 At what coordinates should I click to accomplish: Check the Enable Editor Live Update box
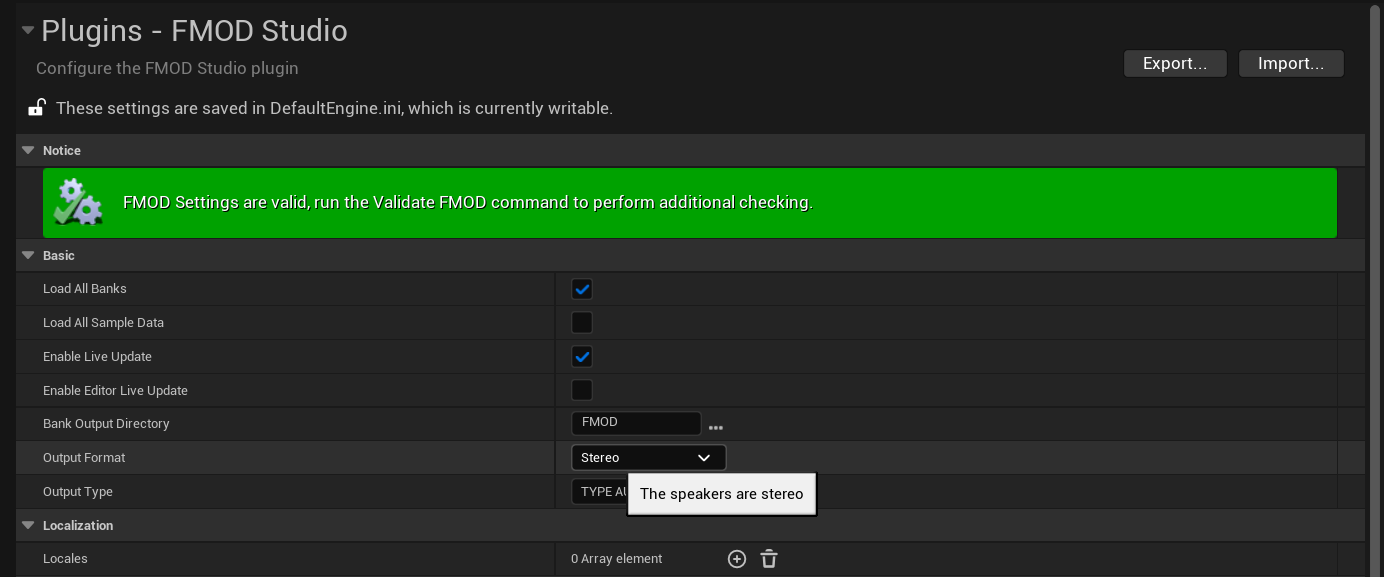(582, 390)
